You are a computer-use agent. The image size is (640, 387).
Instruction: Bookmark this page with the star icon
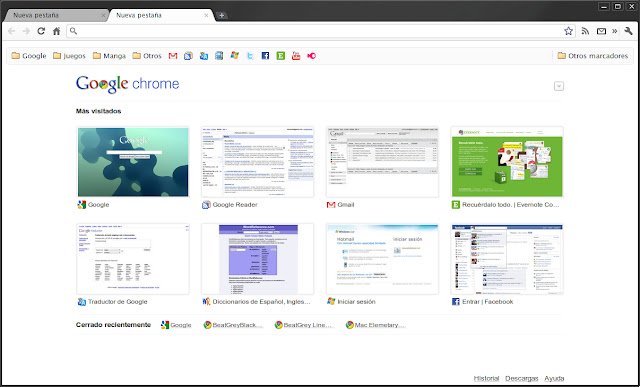568,31
